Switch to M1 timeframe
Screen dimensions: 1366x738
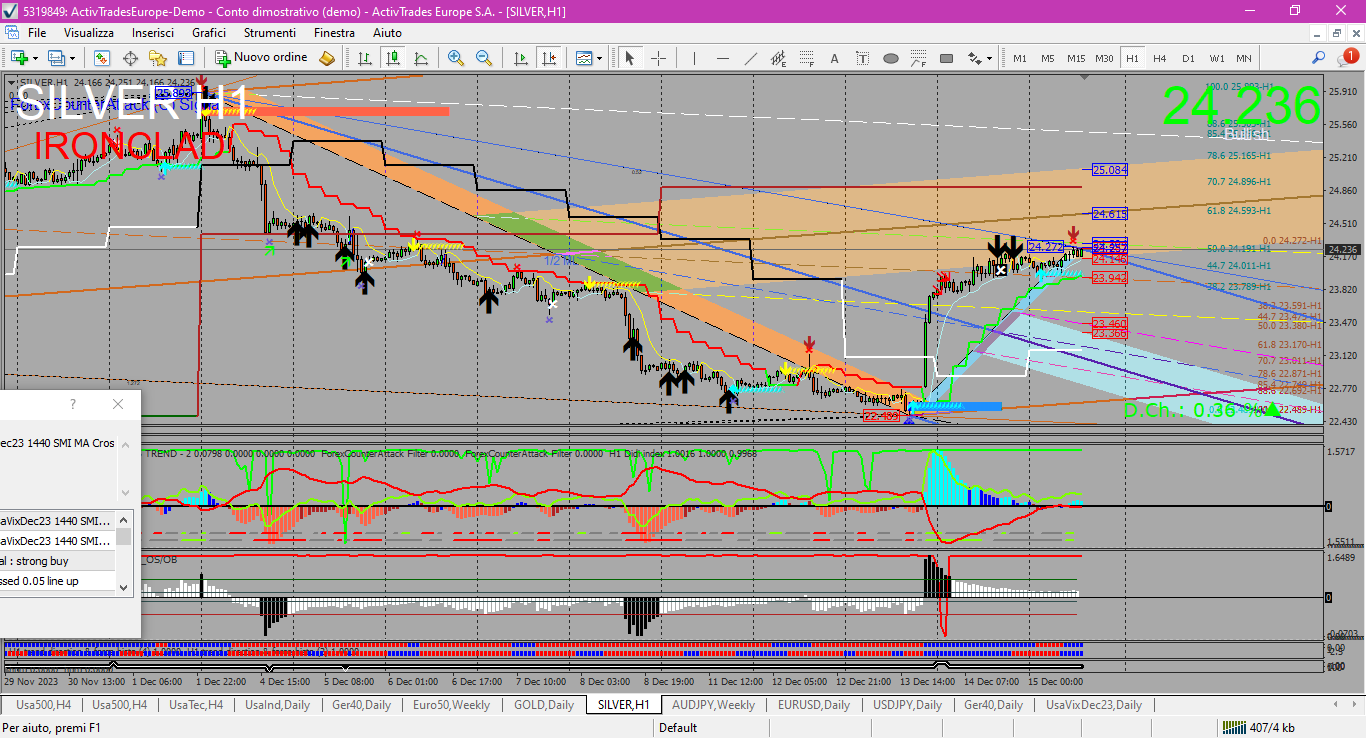pyautogui.click(x=1020, y=58)
